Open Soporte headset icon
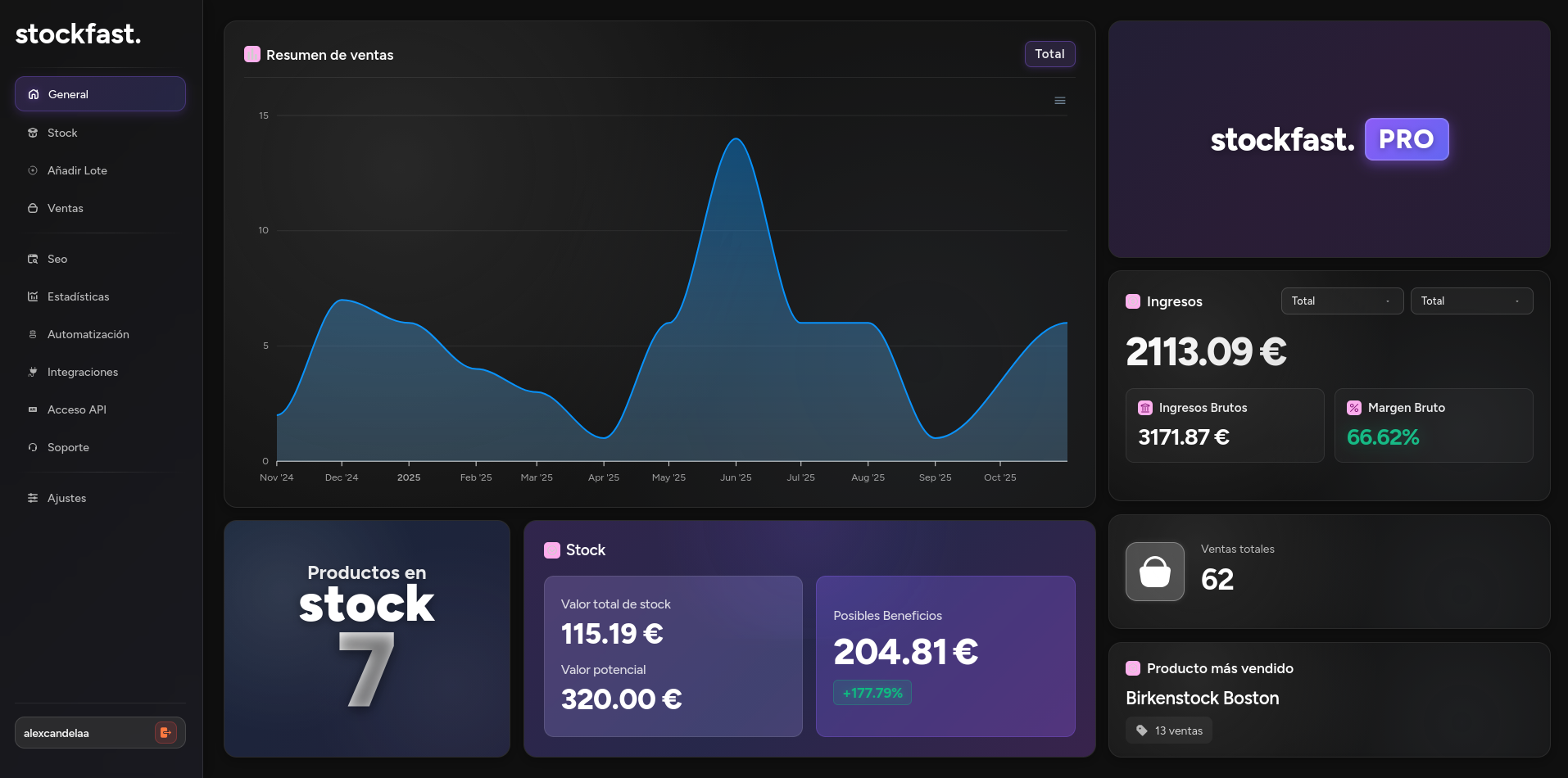The image size is (1568, 778). (x=32, y=447)
